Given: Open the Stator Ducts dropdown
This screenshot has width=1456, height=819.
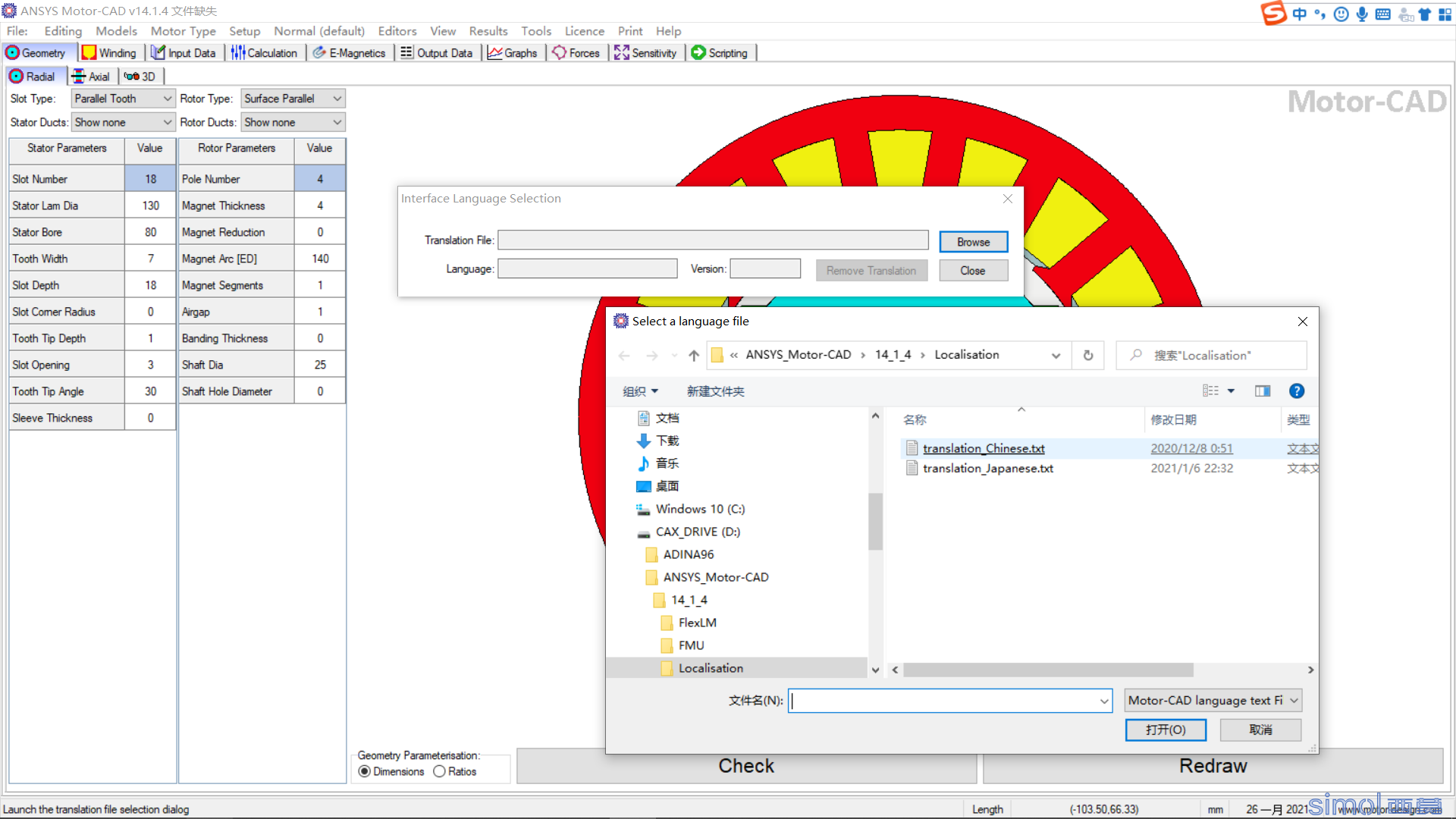Looking at the screenshot, I should (123, 122).
